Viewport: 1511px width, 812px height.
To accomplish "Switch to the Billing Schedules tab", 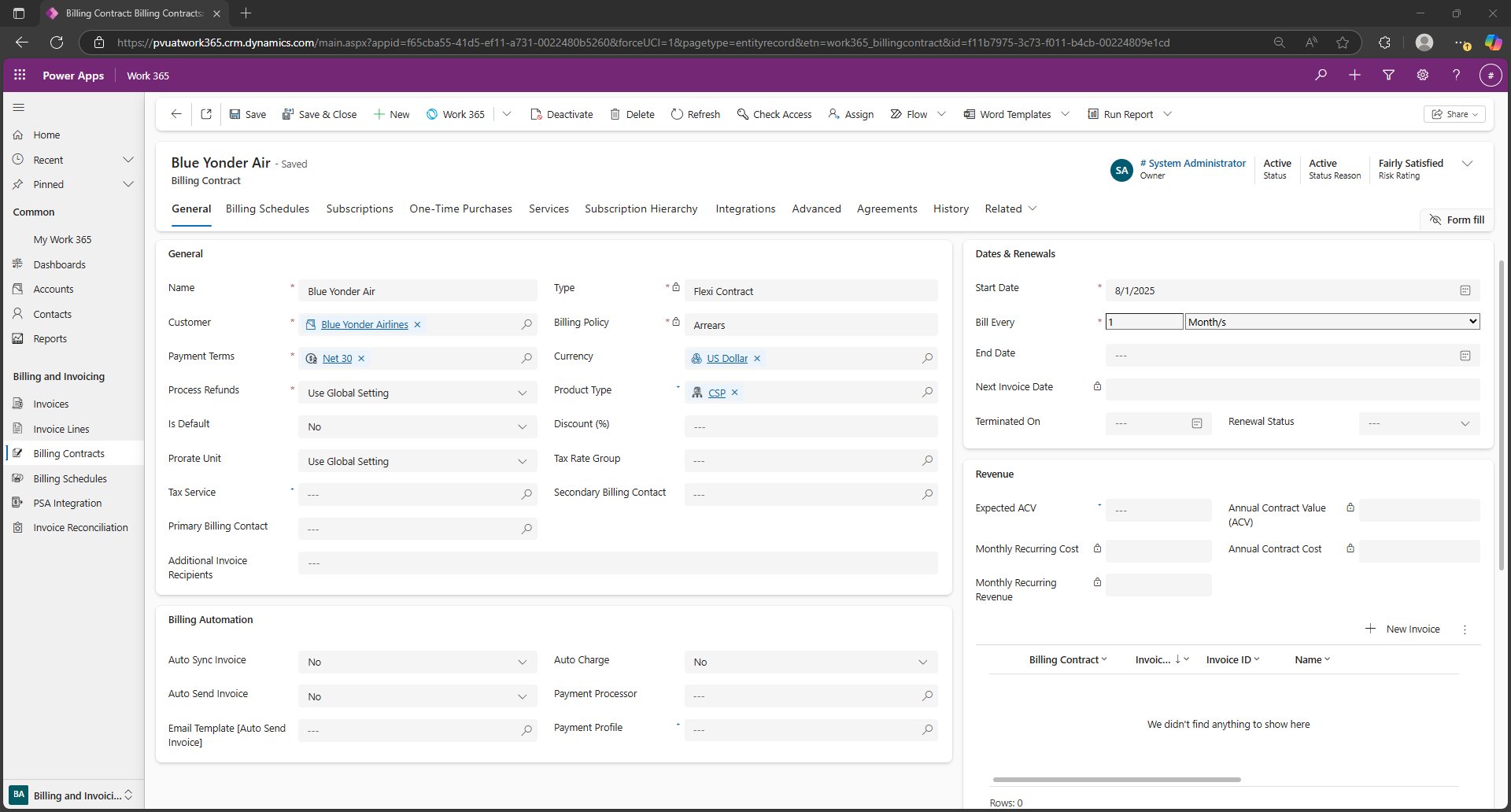I will coord(267,209).
